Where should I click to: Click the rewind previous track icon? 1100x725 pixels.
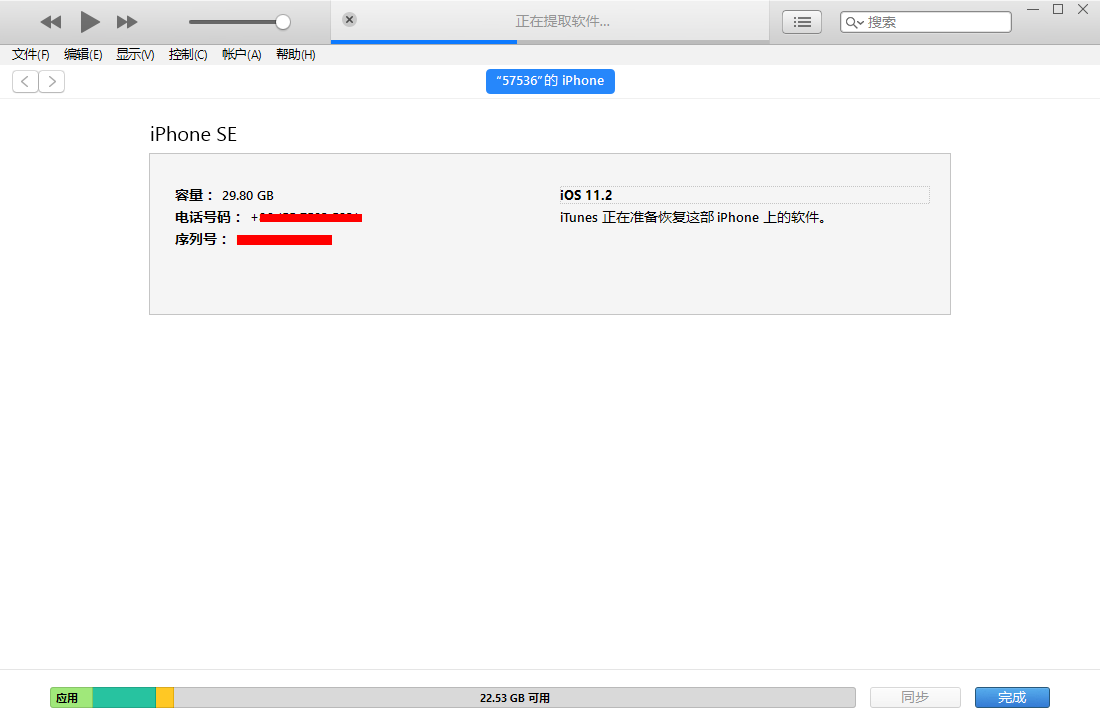[x=51, y=22]
